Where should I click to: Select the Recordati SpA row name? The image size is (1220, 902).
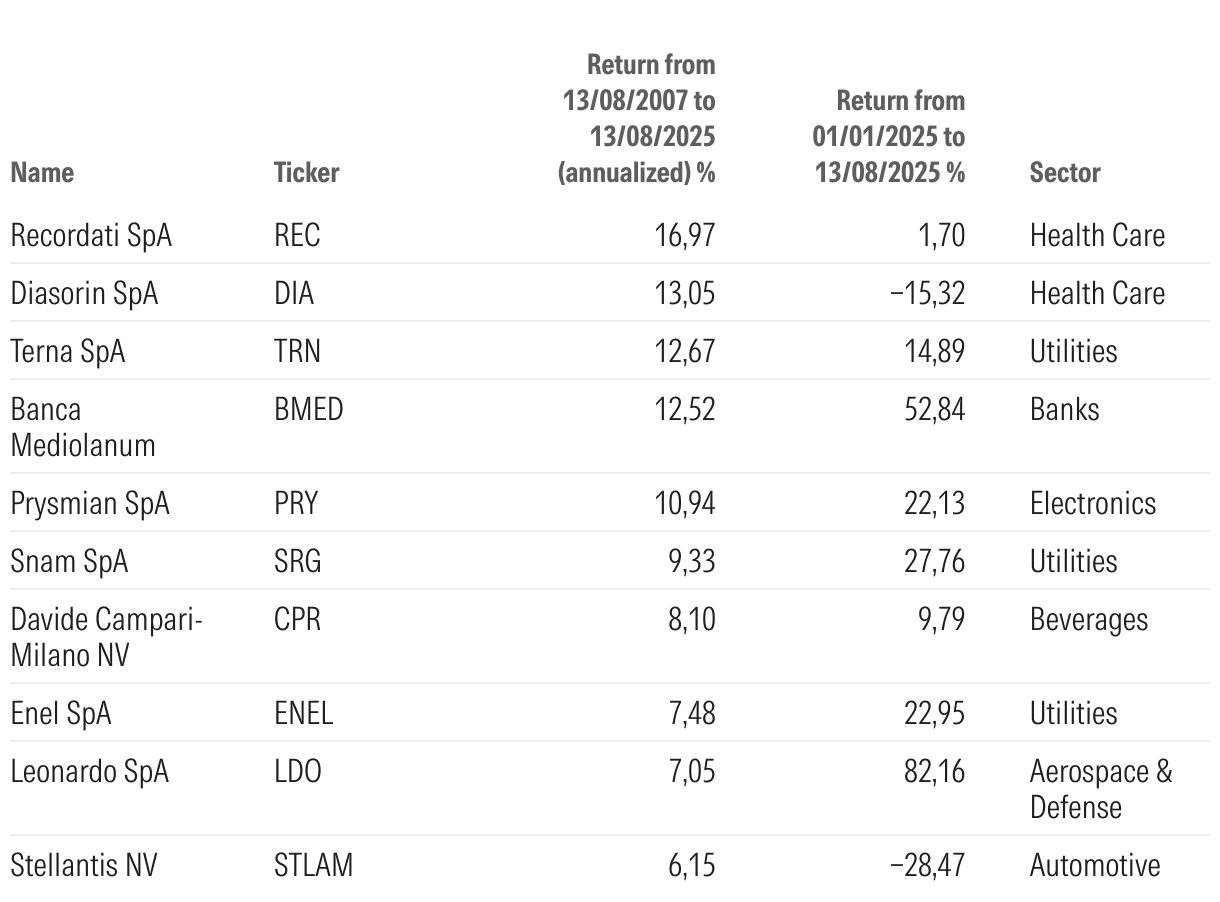pyautogui.click(x=91, y=235)
